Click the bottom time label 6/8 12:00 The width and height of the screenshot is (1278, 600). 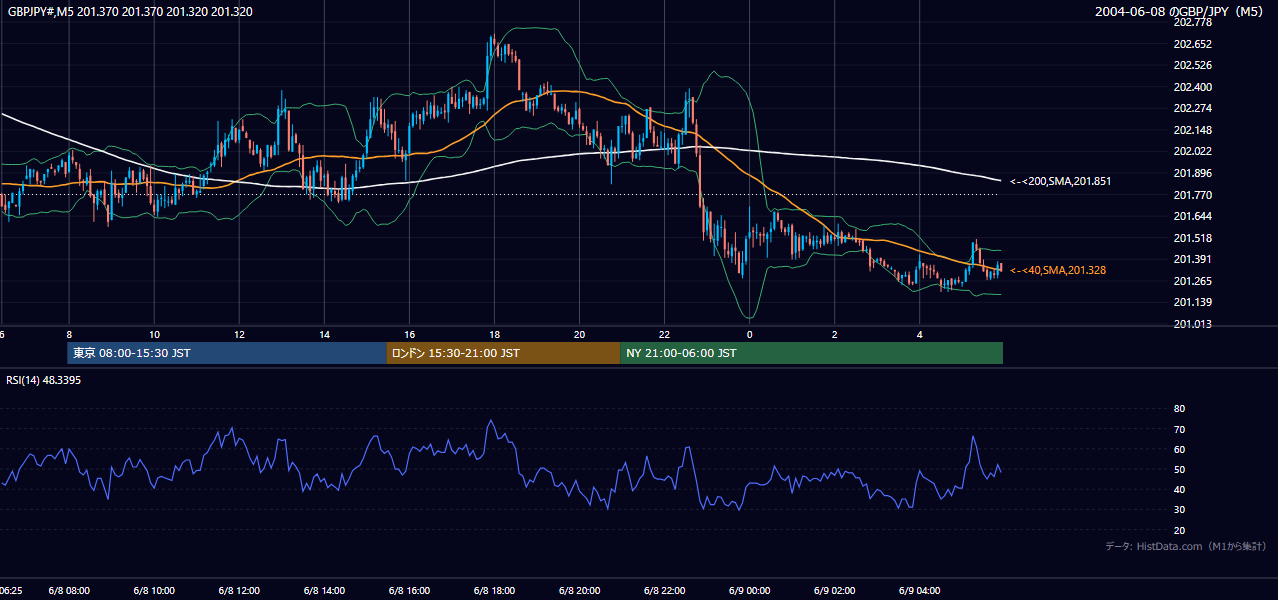click(x=239, y=590)
